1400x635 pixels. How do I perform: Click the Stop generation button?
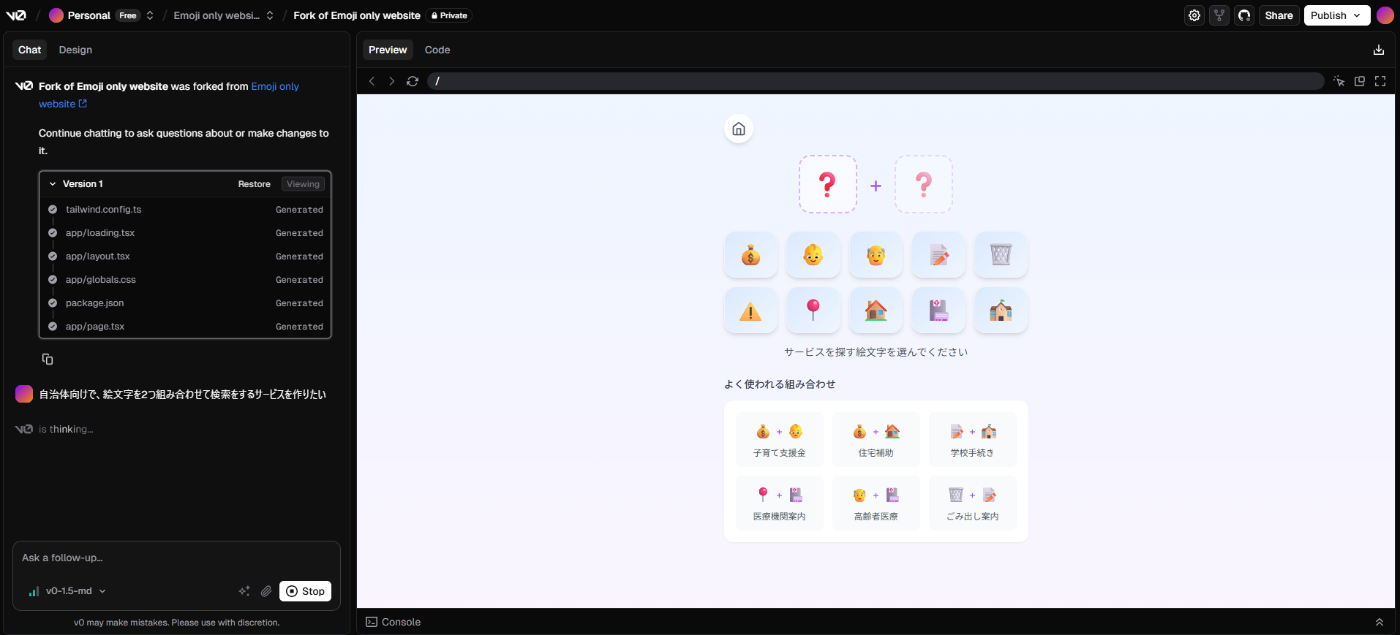pos(305,591)
